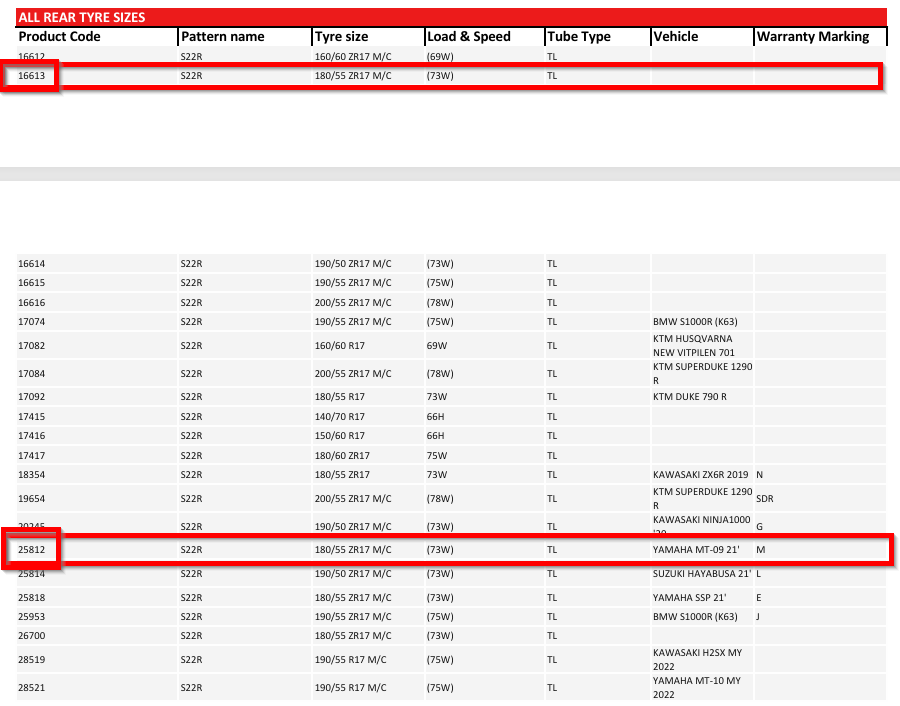Click the 180/60 ZR17 tyre size cell
The image size is (900, 706).
[x=340, y=455]
